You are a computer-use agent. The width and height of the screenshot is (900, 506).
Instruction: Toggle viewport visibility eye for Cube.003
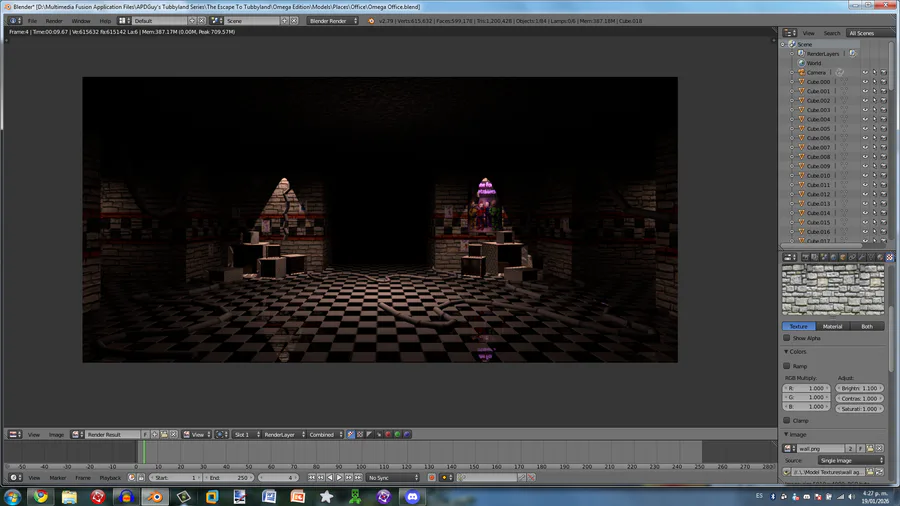point(865,110)
